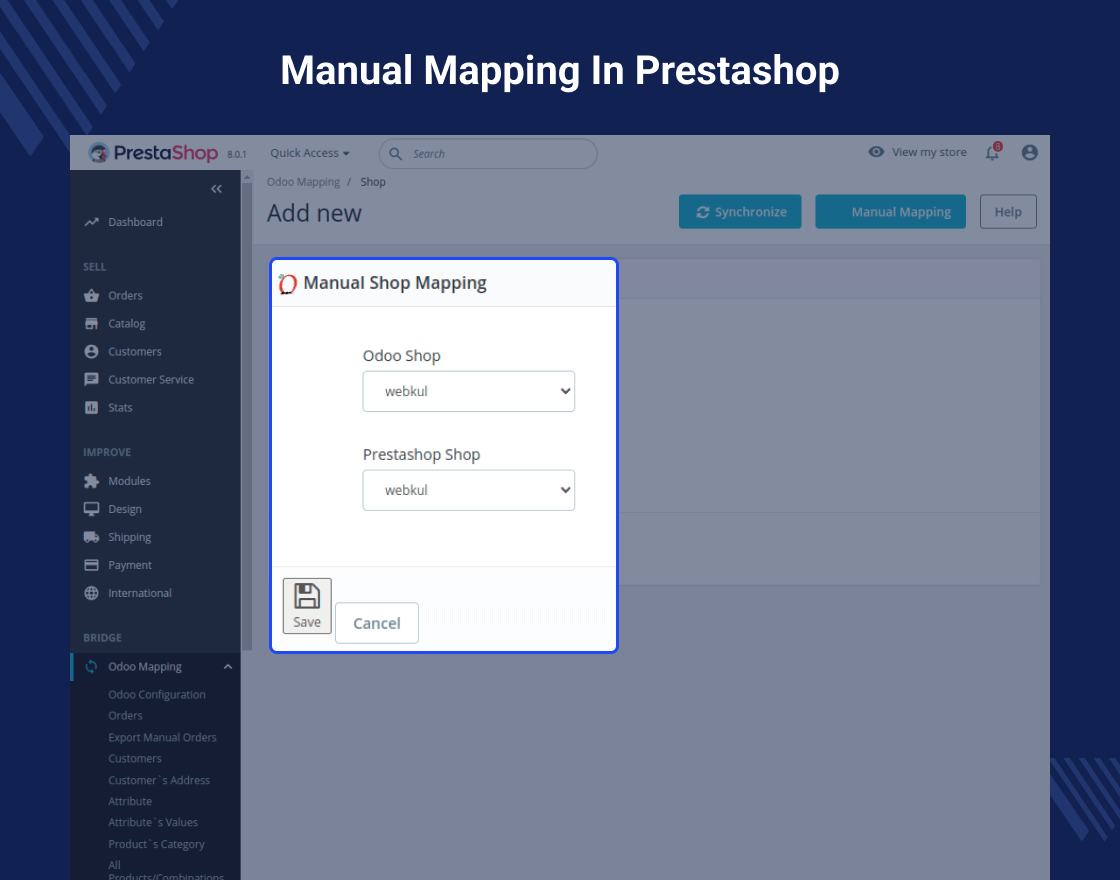Click the Payment card icon
Viewport: 1120px width, 880px height.
[x=91, y=565]
